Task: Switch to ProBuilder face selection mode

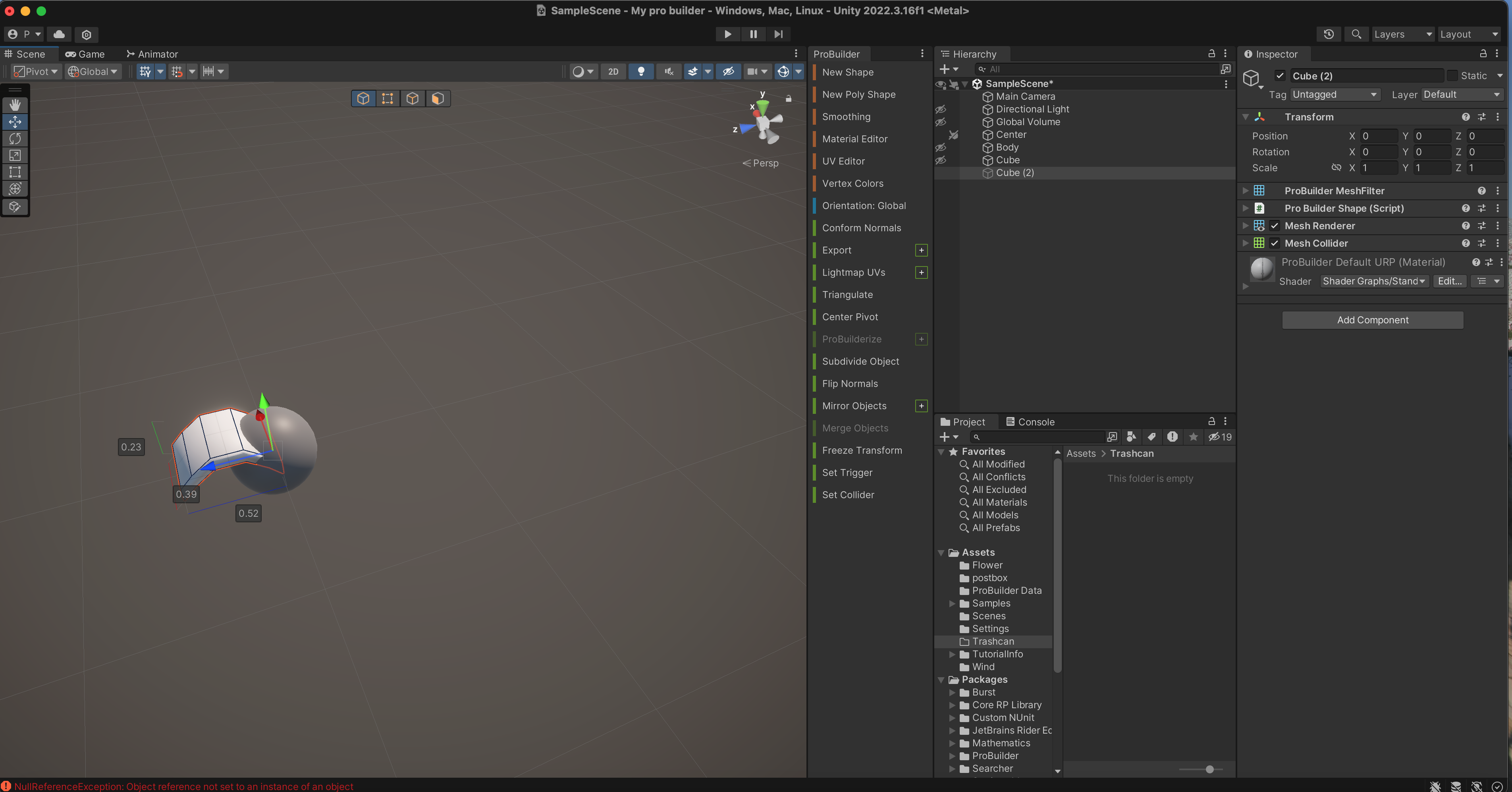Action: click(437, 99)
